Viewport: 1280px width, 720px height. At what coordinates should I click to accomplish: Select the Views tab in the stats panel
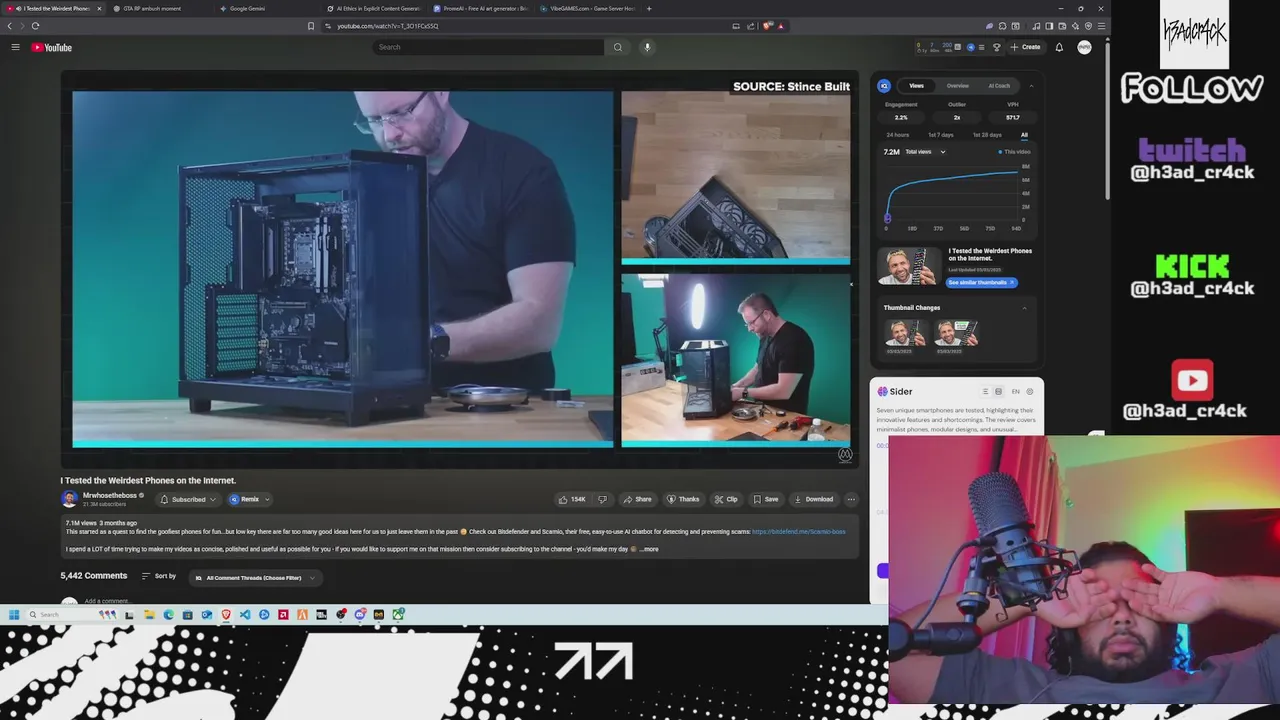[x=916, y=86]
